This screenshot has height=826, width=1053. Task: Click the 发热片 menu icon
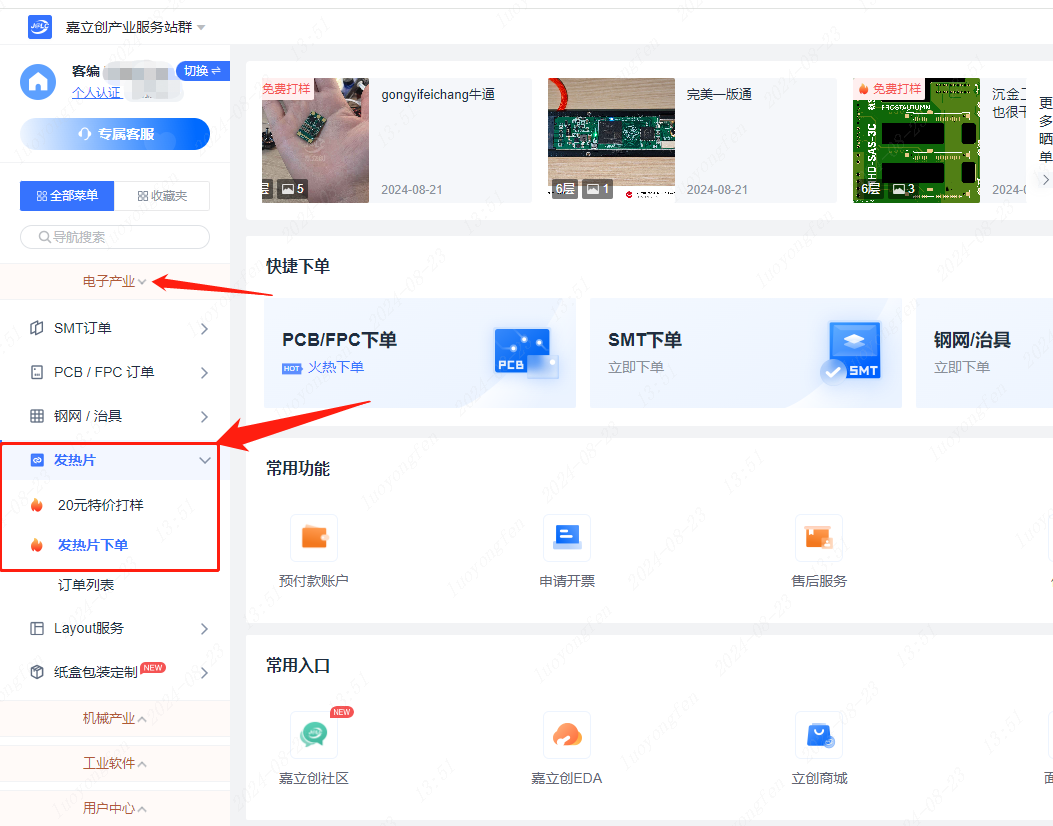[37, 460]
